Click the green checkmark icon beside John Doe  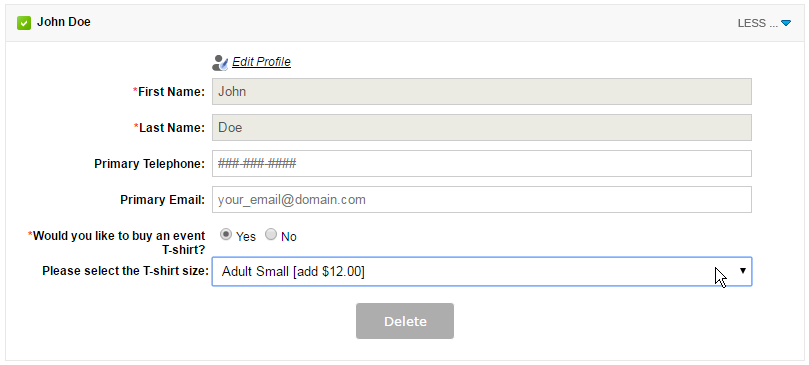[x=24, y=23]
